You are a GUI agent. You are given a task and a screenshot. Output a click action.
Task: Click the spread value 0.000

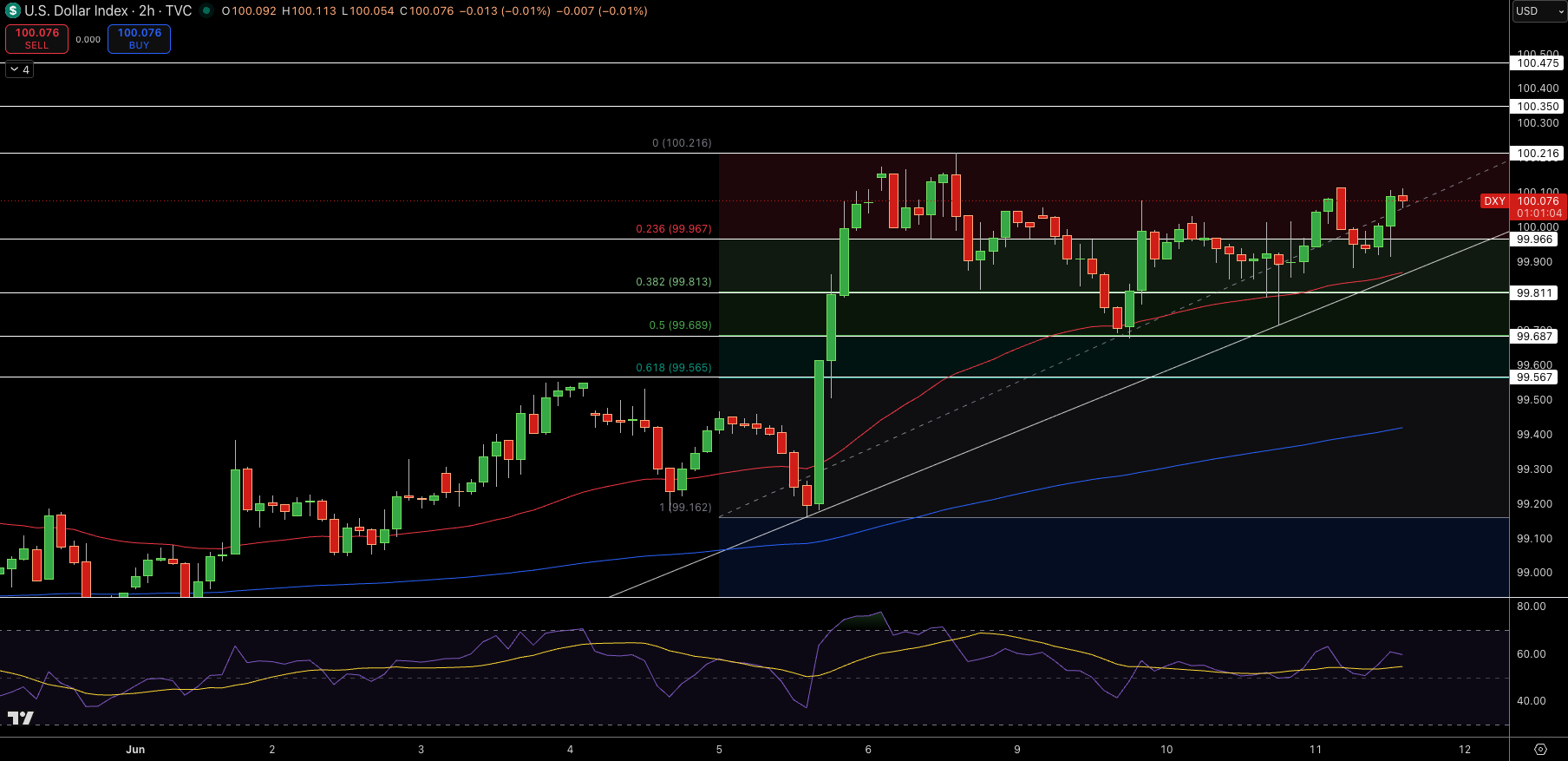click(88, 40)
